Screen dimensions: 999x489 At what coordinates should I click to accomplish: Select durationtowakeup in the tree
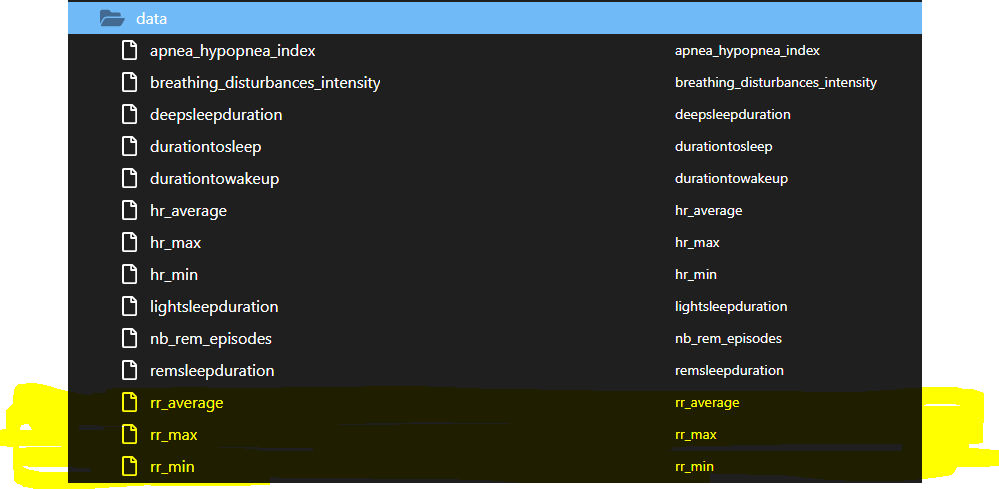point(214,179)
